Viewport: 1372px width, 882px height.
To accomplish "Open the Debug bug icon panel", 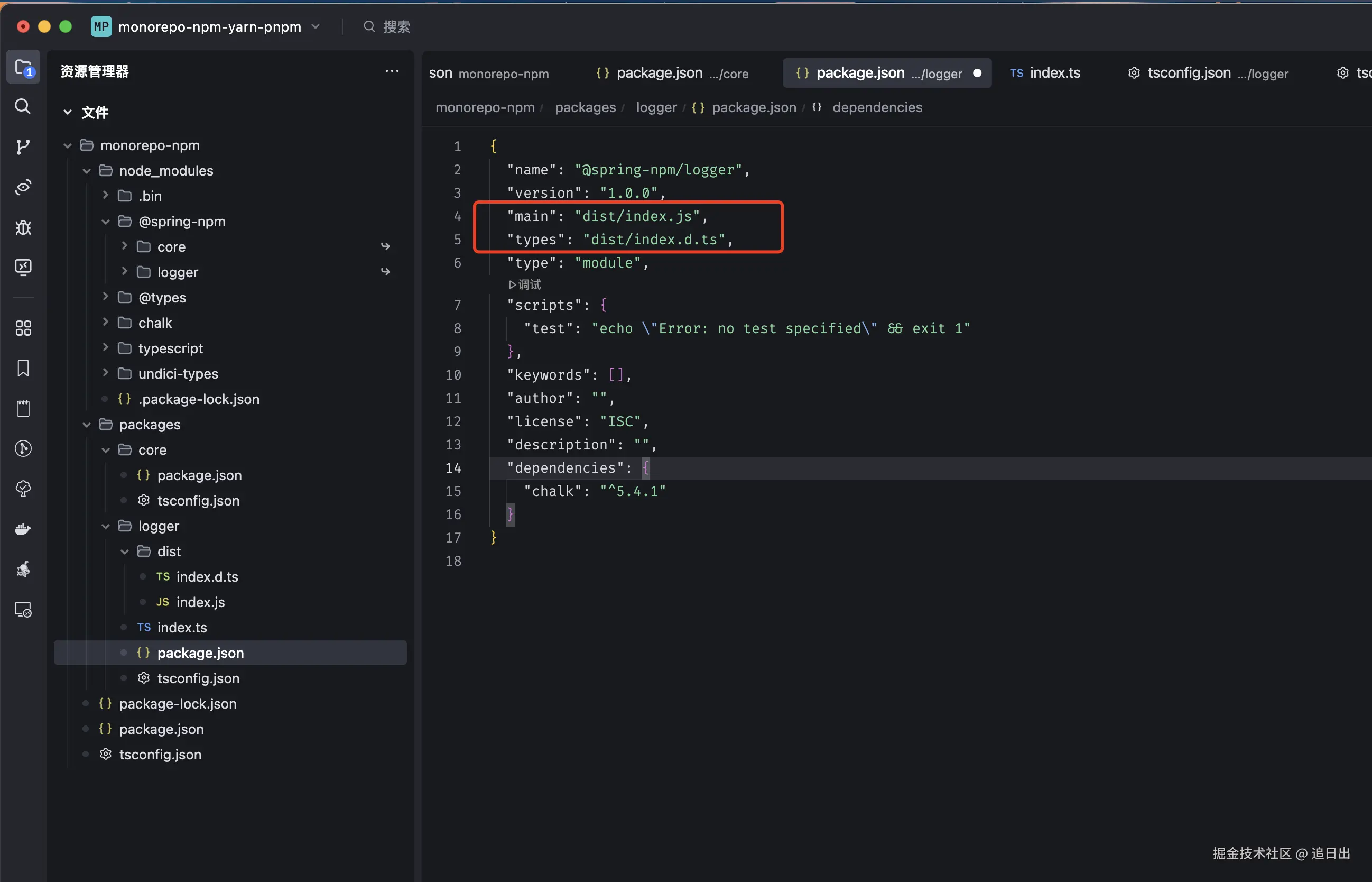I will pos(23,227).
